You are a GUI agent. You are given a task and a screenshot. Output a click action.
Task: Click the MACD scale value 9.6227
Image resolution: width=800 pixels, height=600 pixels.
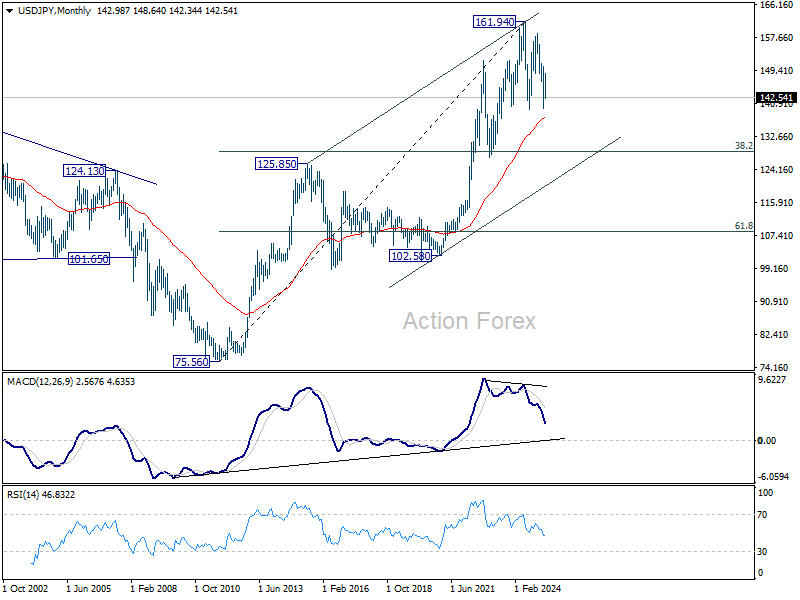point(773,380)
